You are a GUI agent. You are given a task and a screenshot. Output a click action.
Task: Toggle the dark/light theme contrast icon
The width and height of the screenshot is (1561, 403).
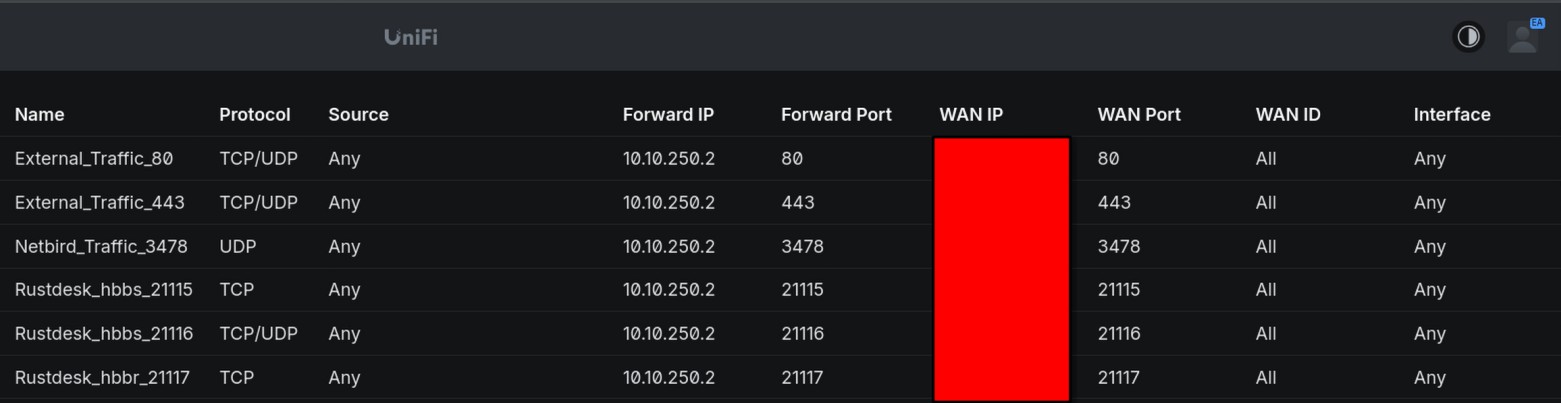click(x=1468, y=37)
